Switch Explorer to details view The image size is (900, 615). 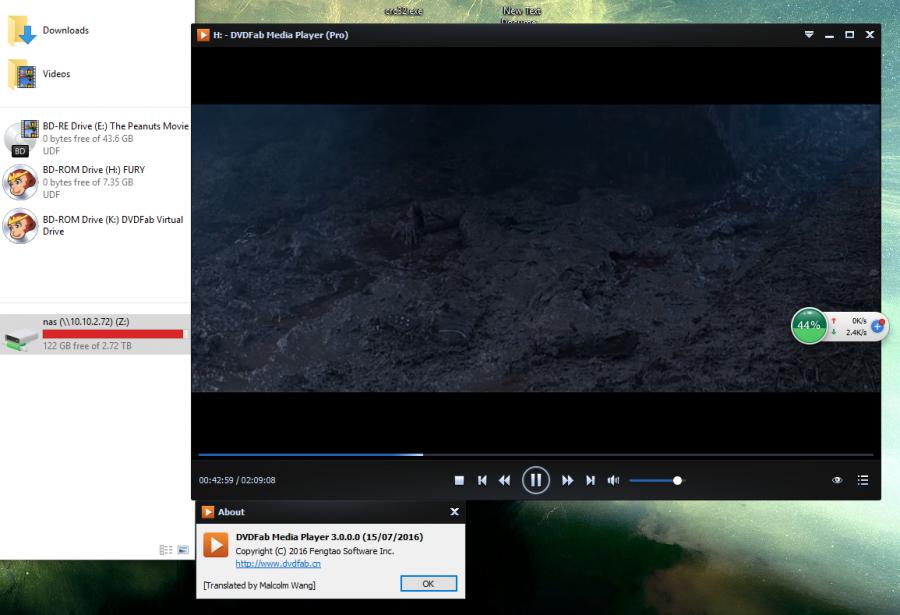(x=166, y=550)
